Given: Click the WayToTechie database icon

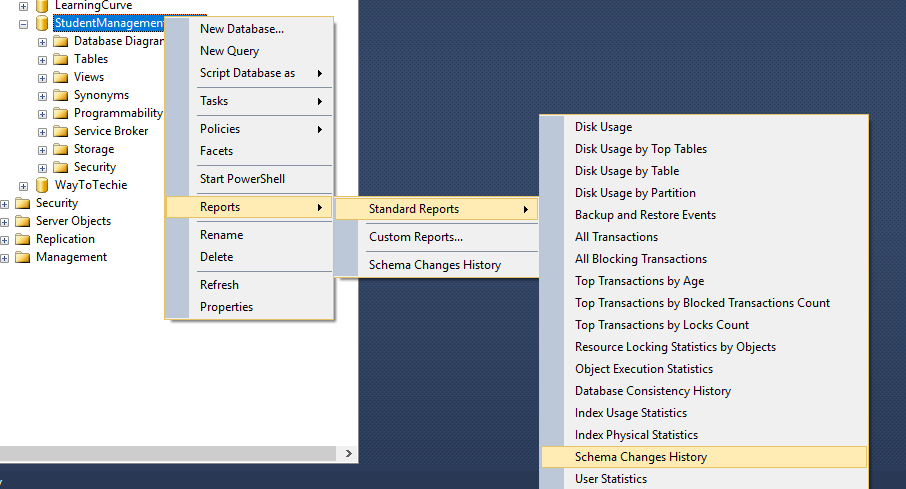Looking at the screenshot, I should point(42,185).
